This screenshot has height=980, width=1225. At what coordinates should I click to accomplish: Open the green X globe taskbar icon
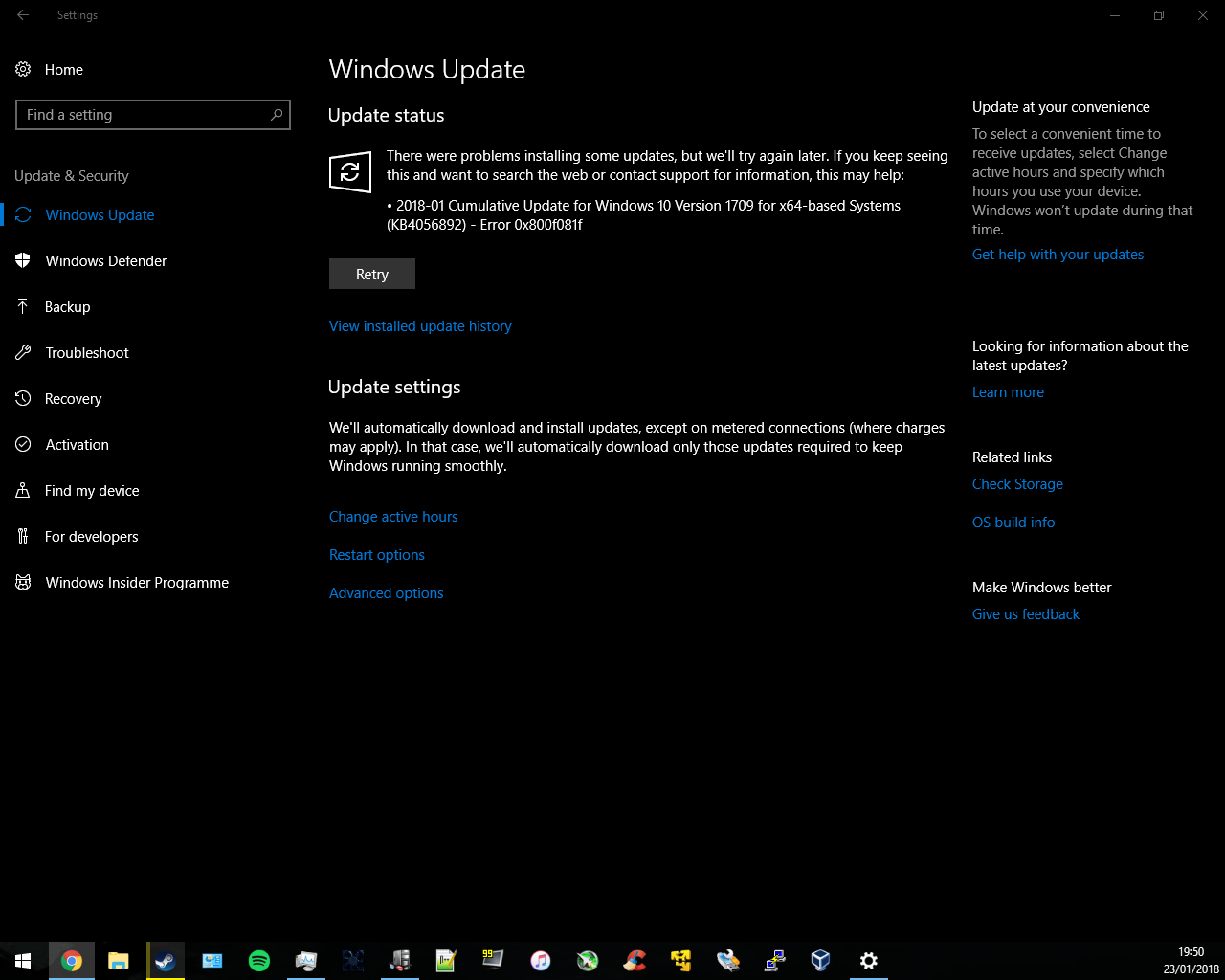click(x=587, y=961)
